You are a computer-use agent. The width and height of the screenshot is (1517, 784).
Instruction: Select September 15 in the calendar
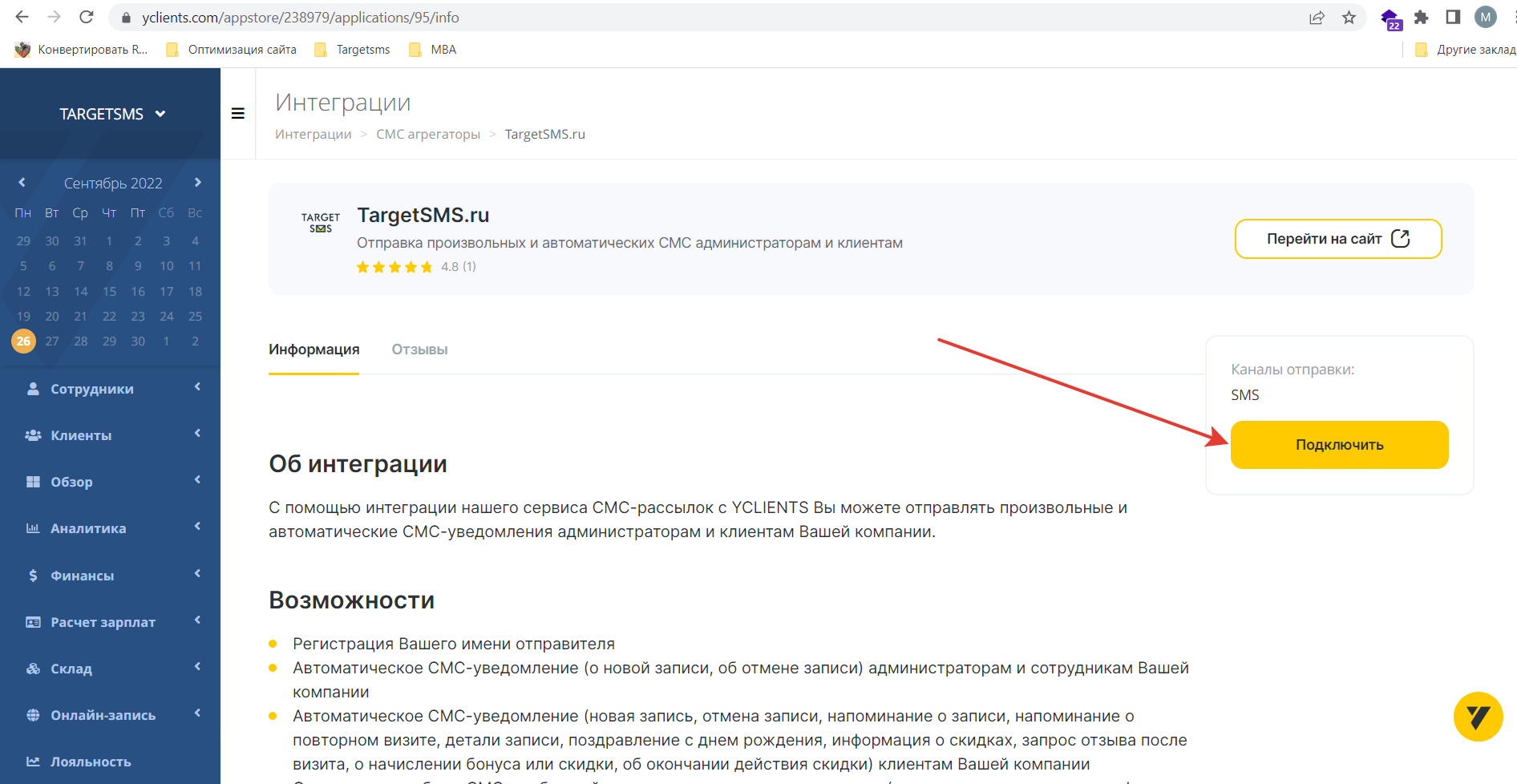[109, 291]
